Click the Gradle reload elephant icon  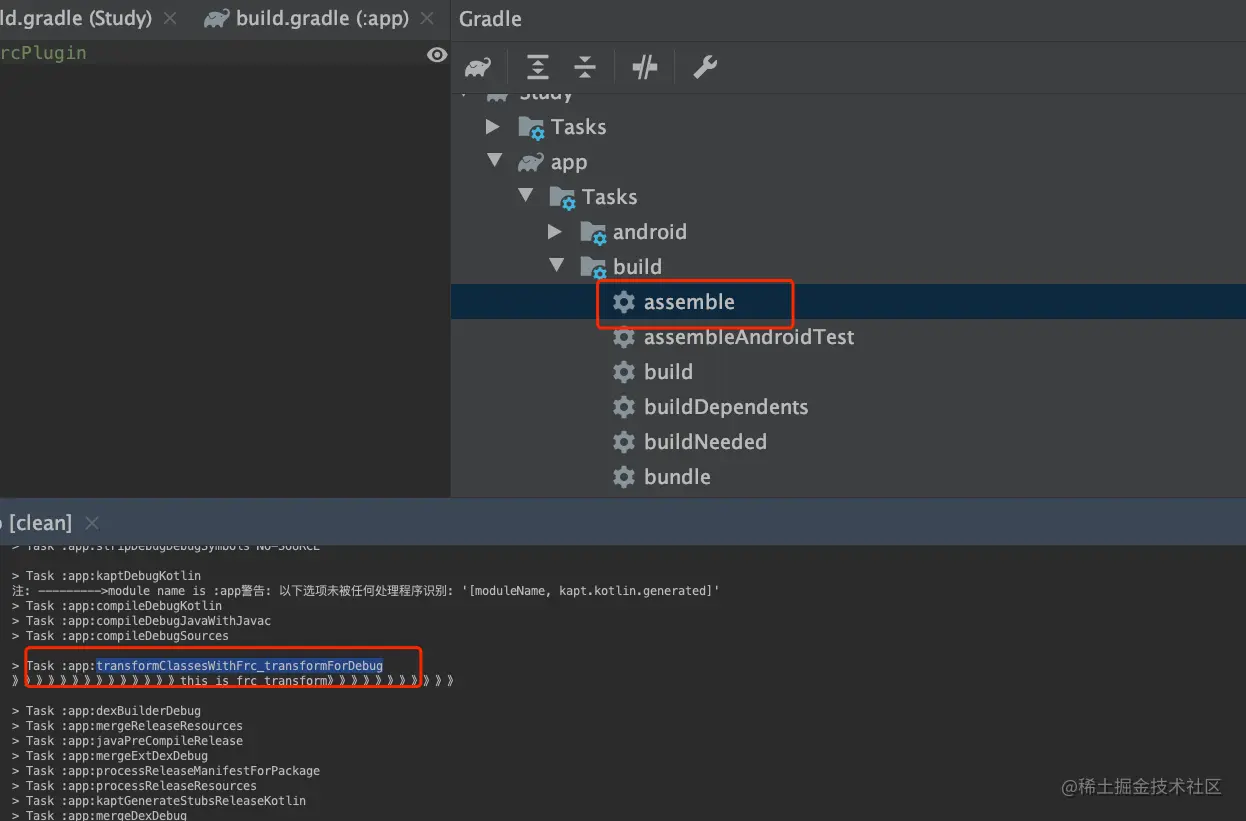pos(478,68)
